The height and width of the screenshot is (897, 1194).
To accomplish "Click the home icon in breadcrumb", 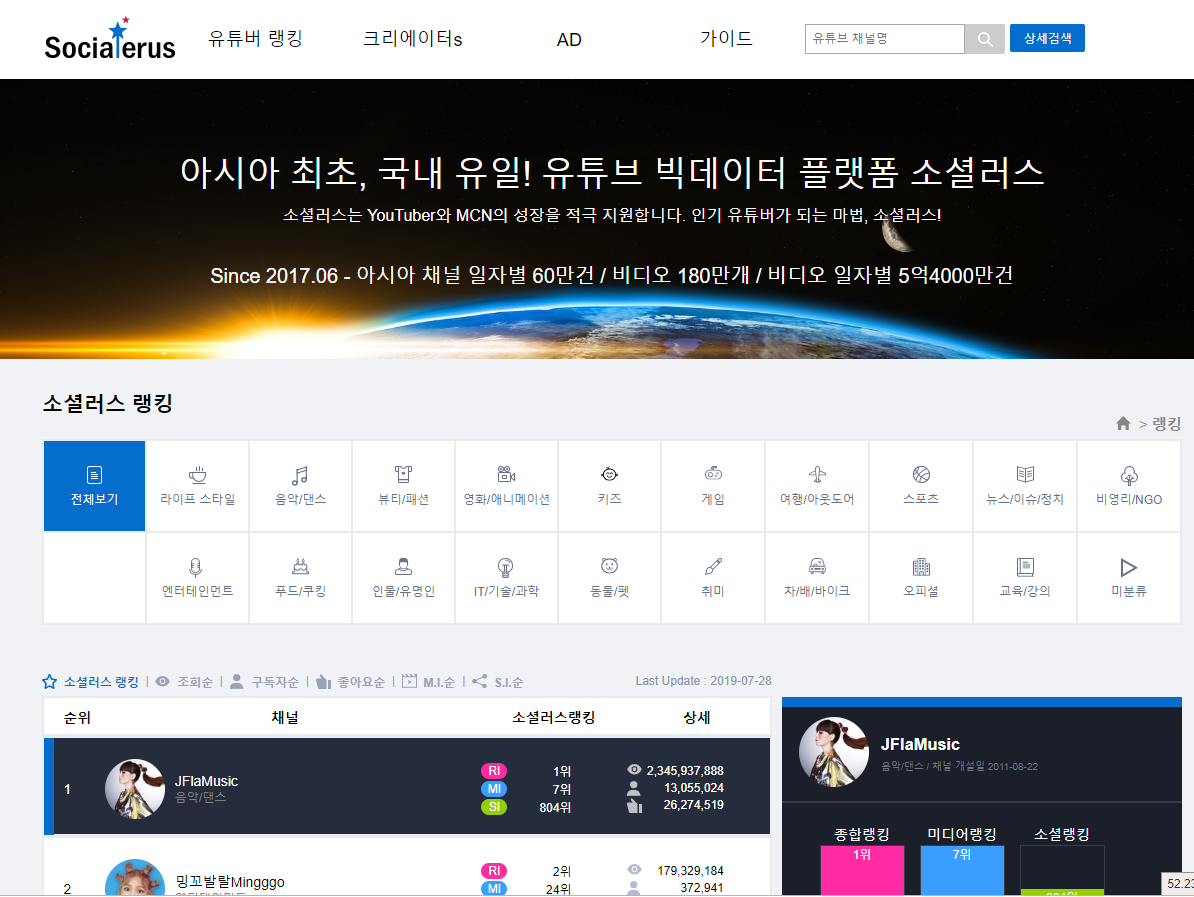I will point(1123,423).
